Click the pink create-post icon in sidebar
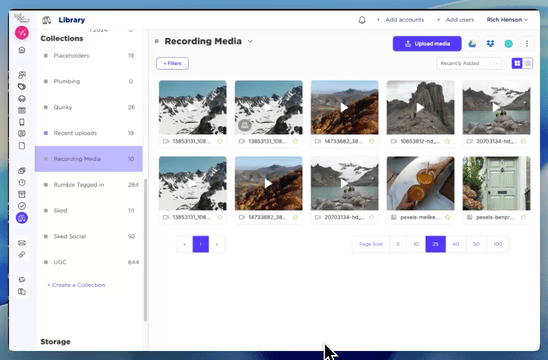 [22, 33]
